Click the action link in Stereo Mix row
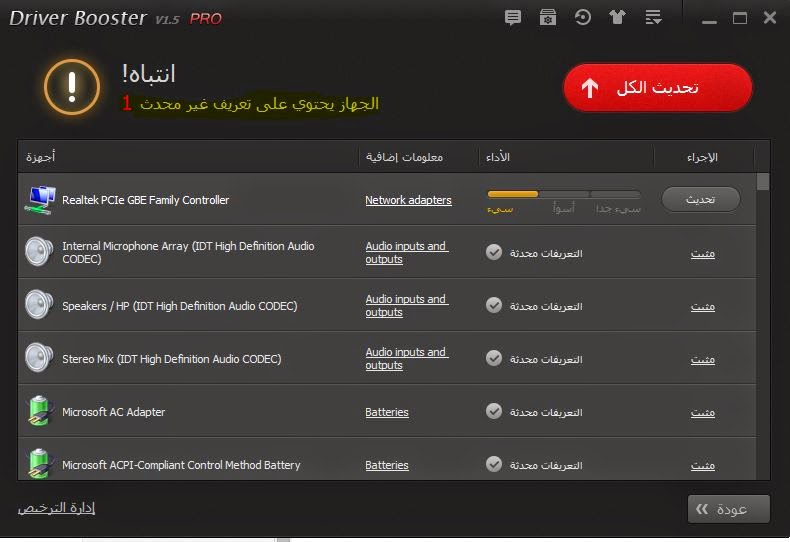This screenshot has width=790, height=542. coord(703,360)
